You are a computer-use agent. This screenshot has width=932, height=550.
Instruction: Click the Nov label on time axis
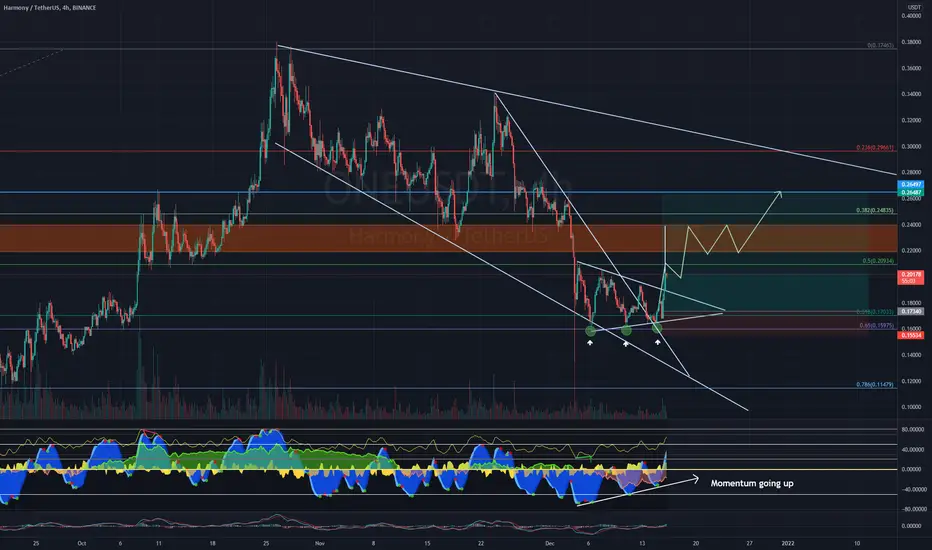coord(320,543)
